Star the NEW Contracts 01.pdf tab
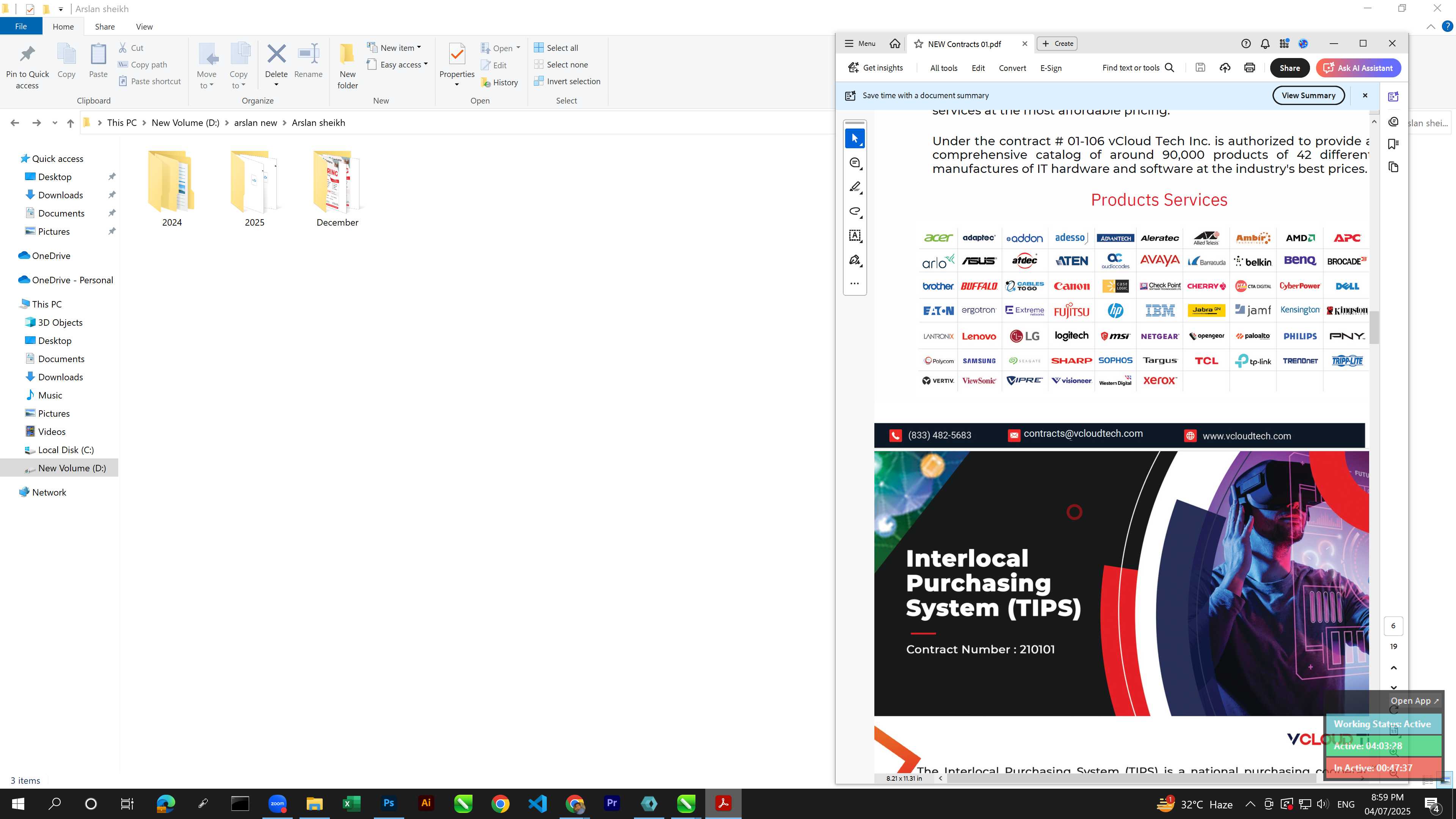This screenshot has width=1456, height=819. (x=918, y=44)
